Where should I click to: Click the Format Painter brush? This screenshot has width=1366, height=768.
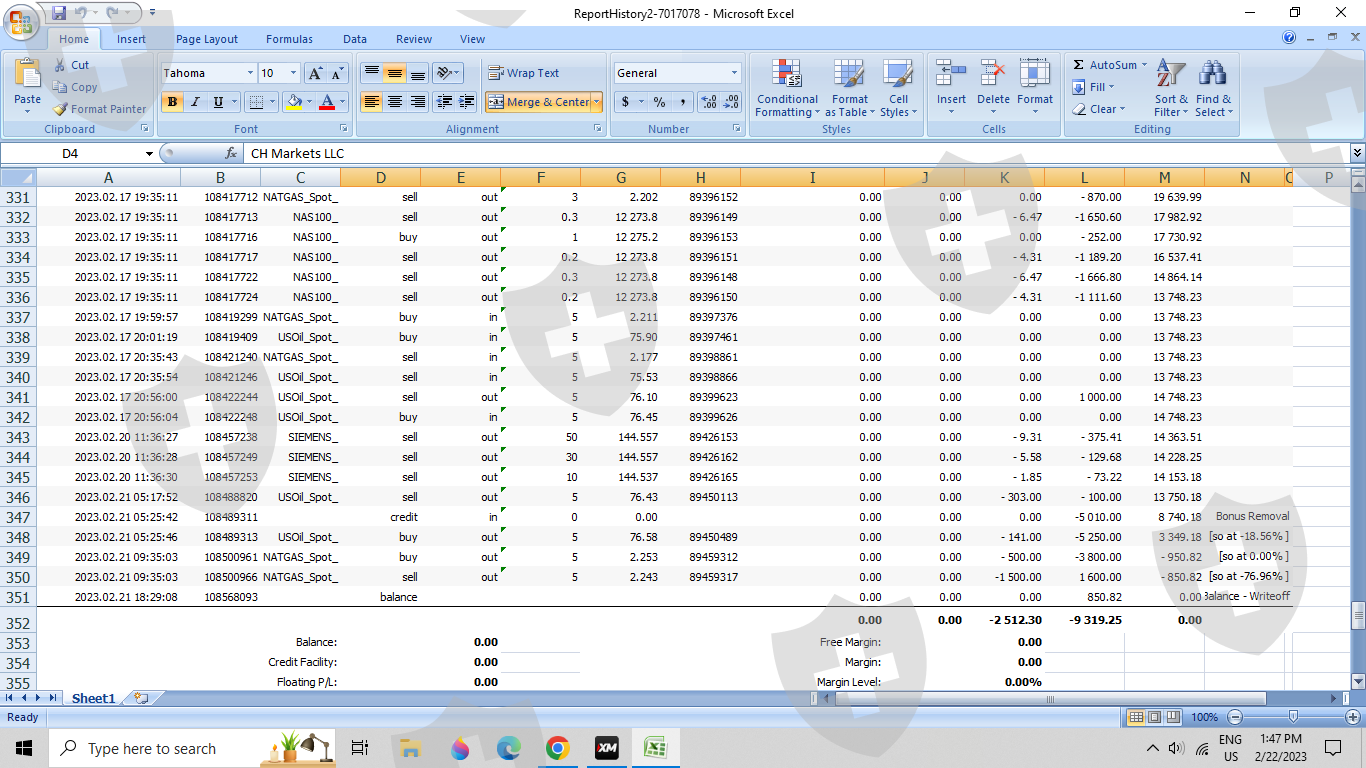click(61, 109)
